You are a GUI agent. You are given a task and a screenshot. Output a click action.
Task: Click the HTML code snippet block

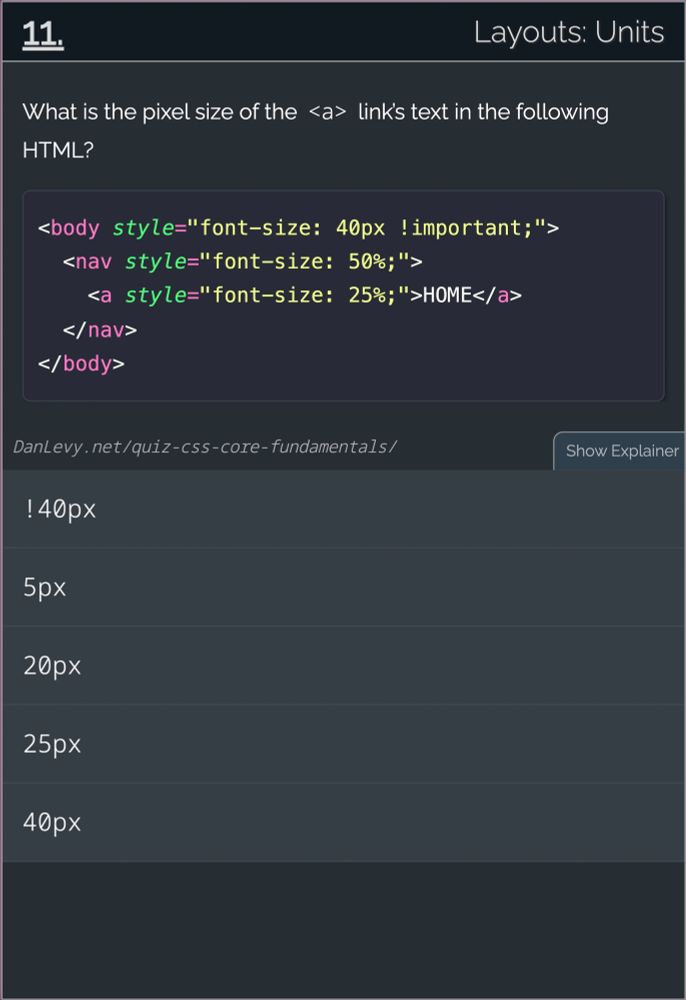pos(343,295)
